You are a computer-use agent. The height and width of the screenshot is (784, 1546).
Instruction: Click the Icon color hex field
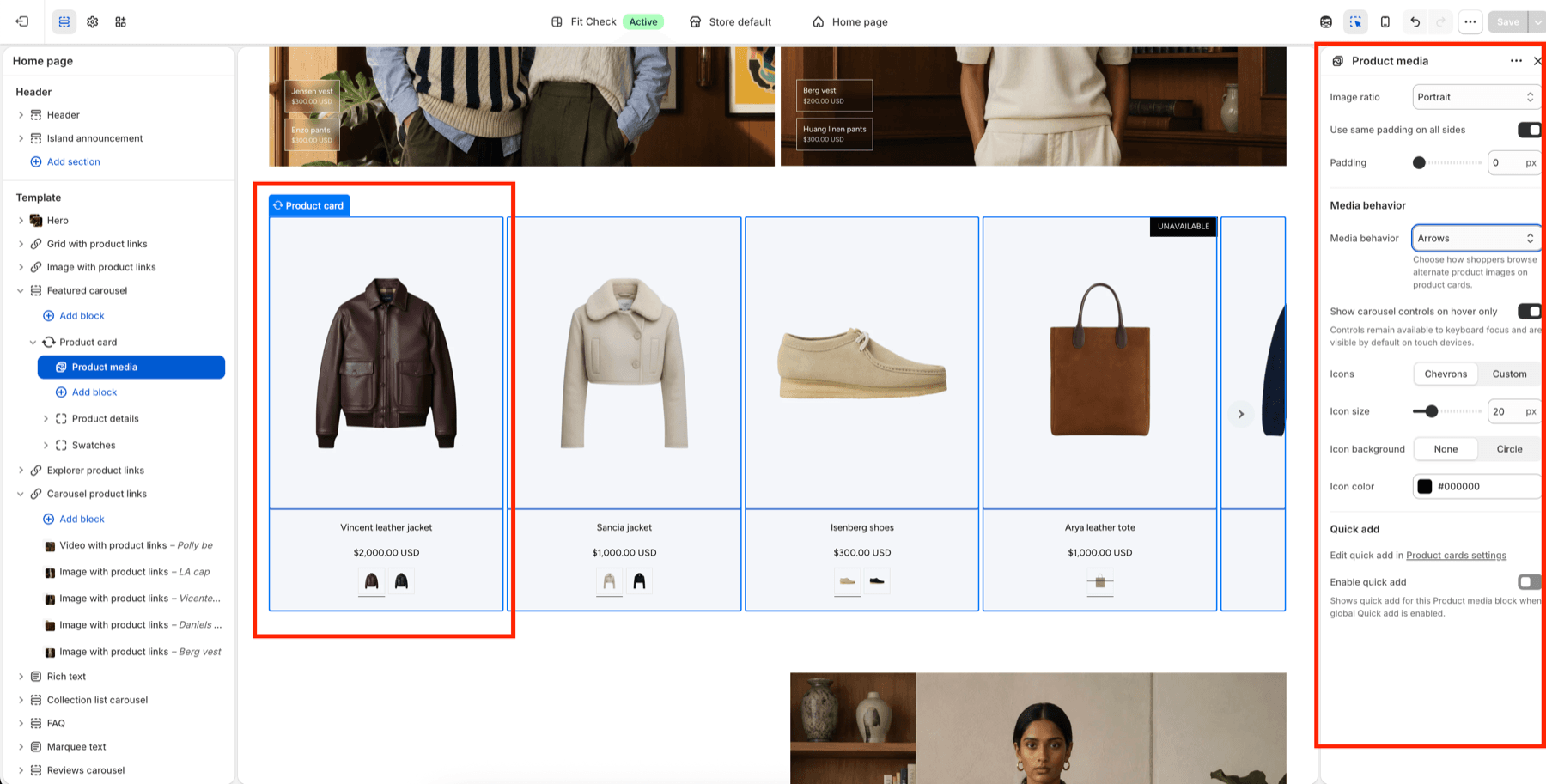(1477, 487)
